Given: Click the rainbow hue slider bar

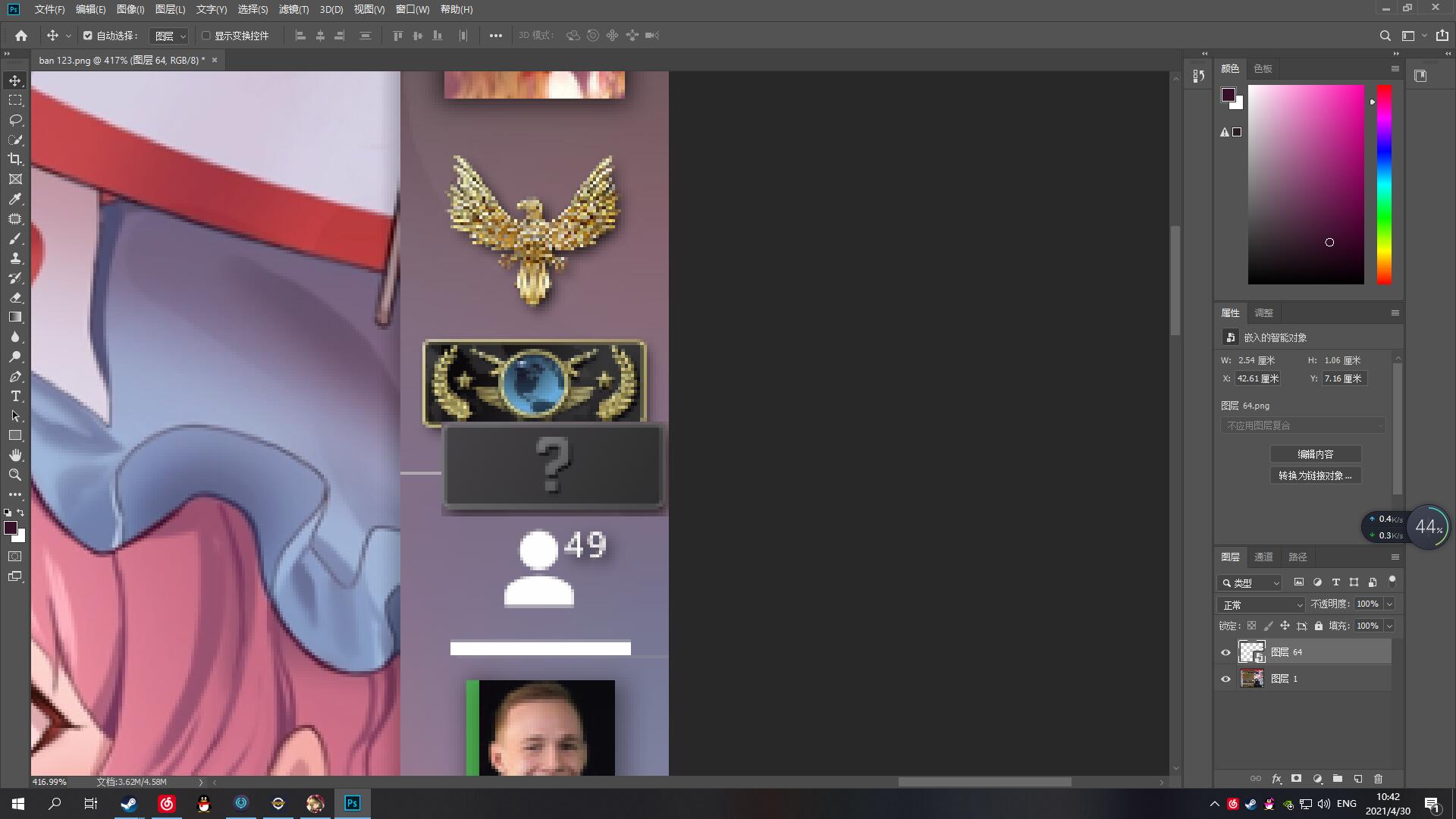Looking at the screenshot, I should click(1384, 184).
